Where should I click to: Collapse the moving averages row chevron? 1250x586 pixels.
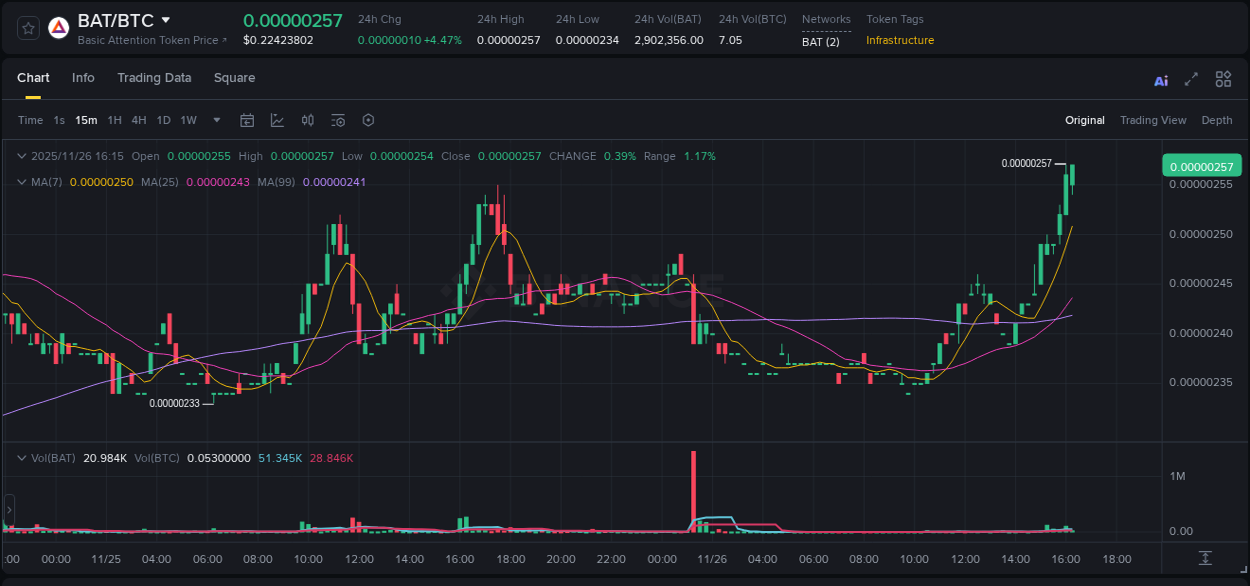22,182
